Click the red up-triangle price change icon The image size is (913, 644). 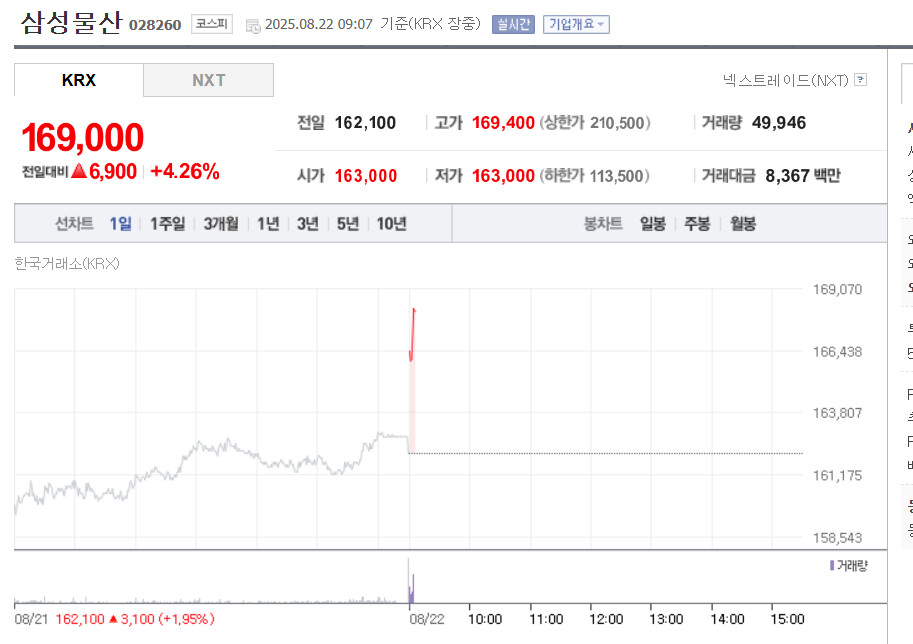[79, 171]
